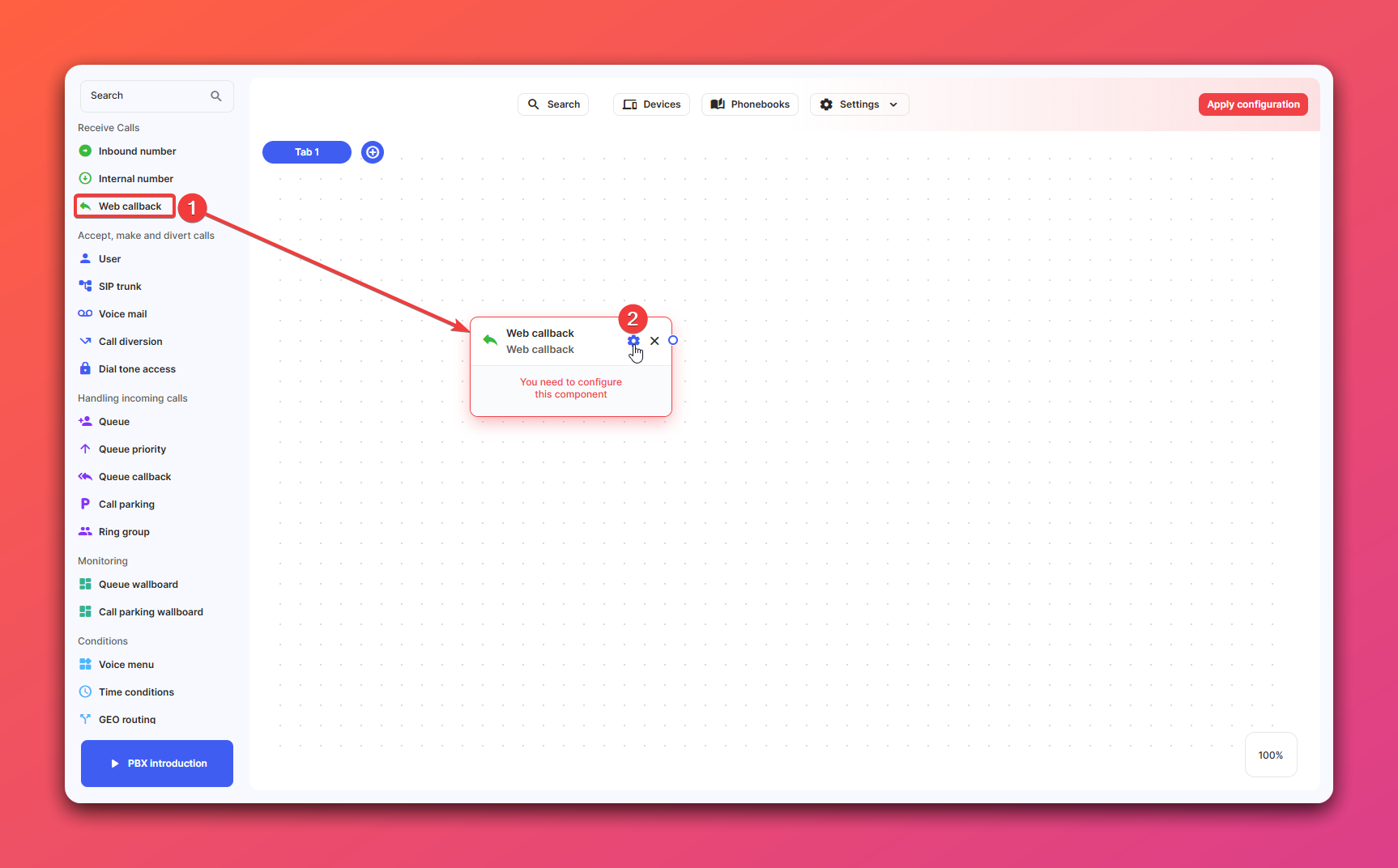Remove the Web callback node with X icon

point(654,341)
